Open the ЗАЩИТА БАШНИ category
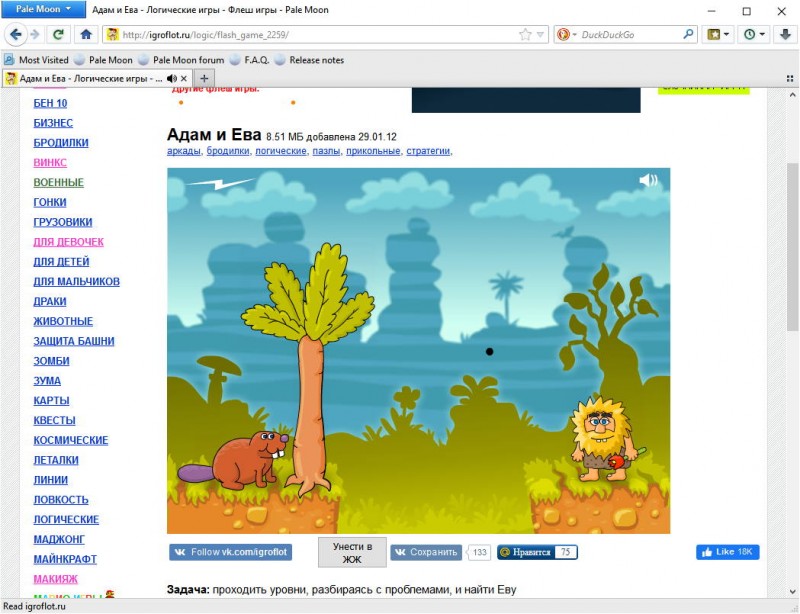This screenshot has height=614, width=800. point(74,341)
